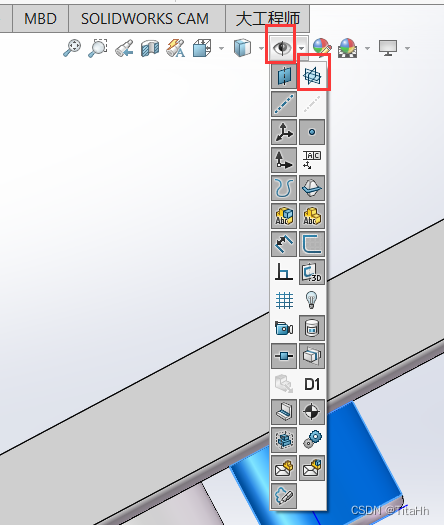Toggle the yellow cube Abc annotations icon

[312, 216]
